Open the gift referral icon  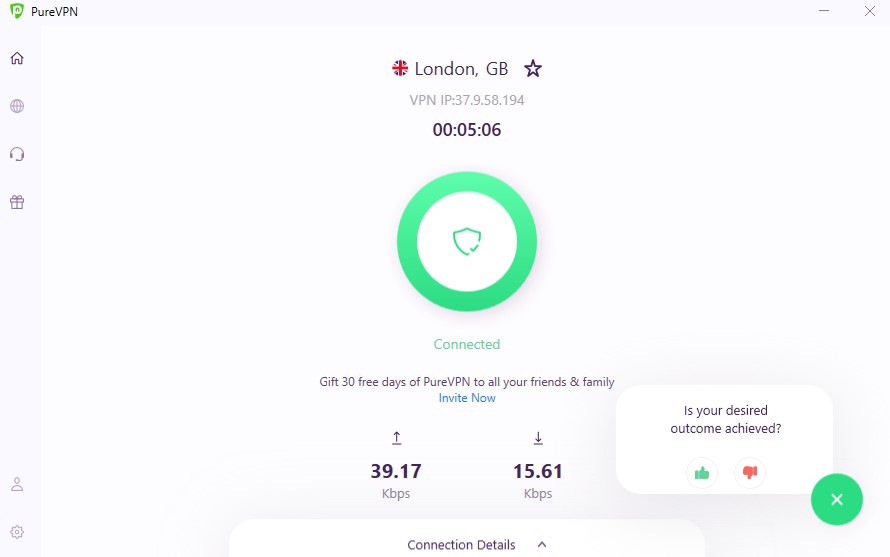click(17, 202)
